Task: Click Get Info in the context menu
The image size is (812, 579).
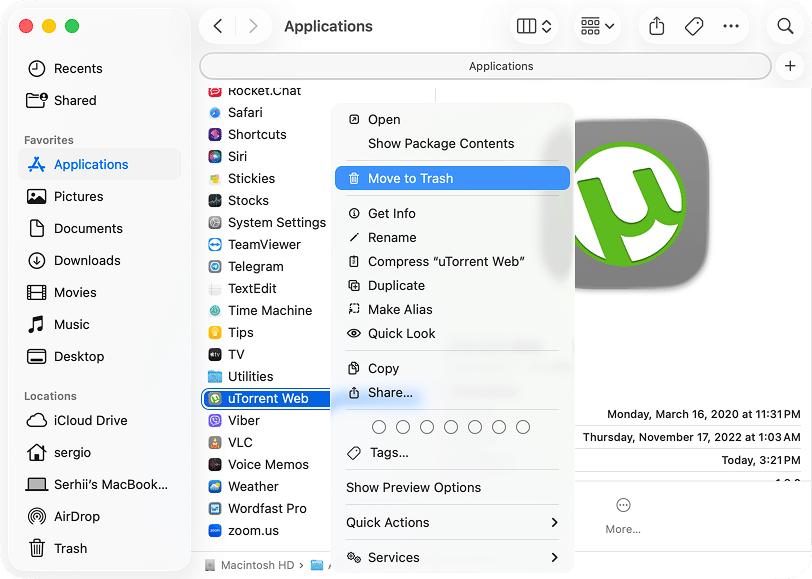Action: [x=392, y=213]
